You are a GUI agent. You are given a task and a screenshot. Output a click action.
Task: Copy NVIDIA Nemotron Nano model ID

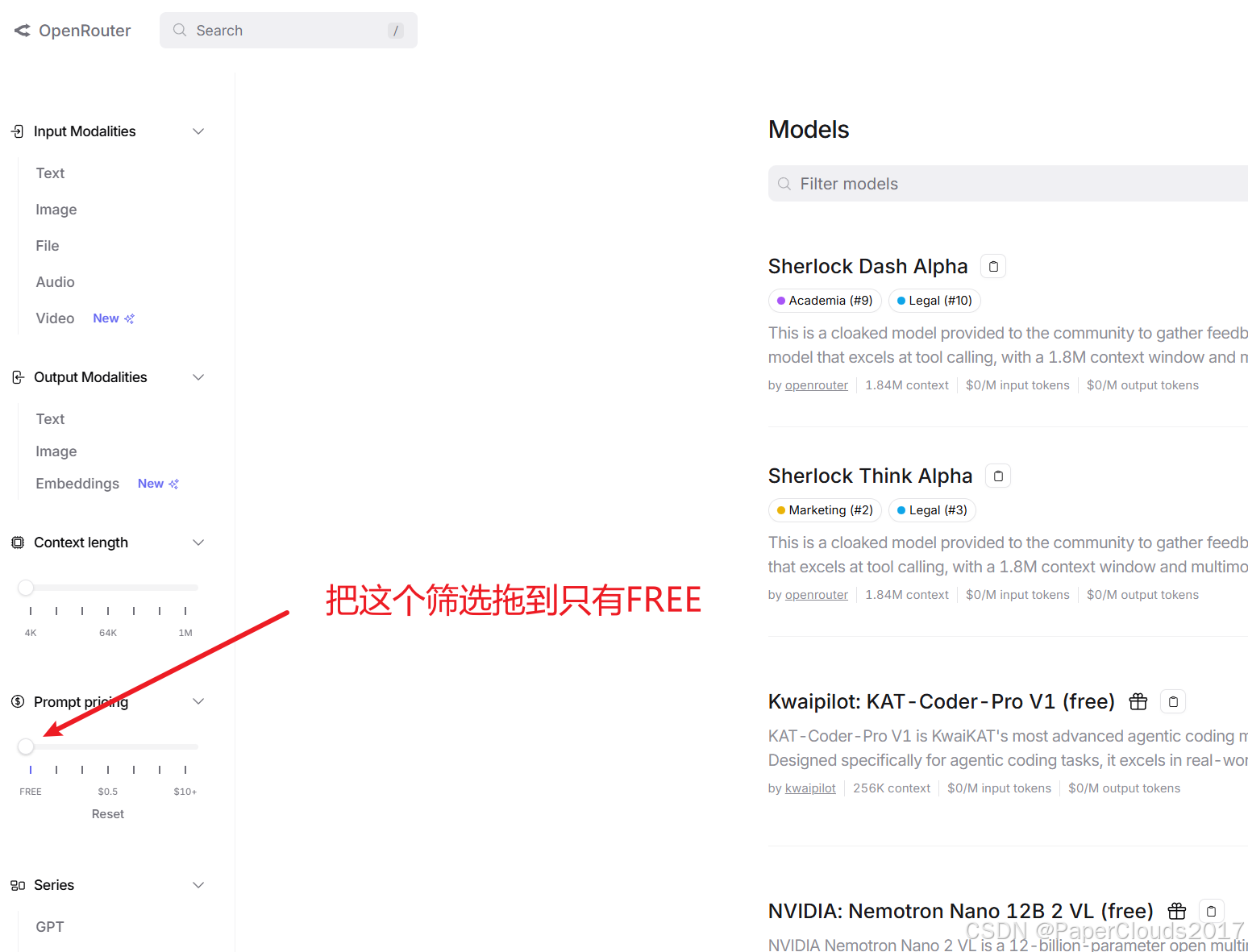pos(1211,911)
